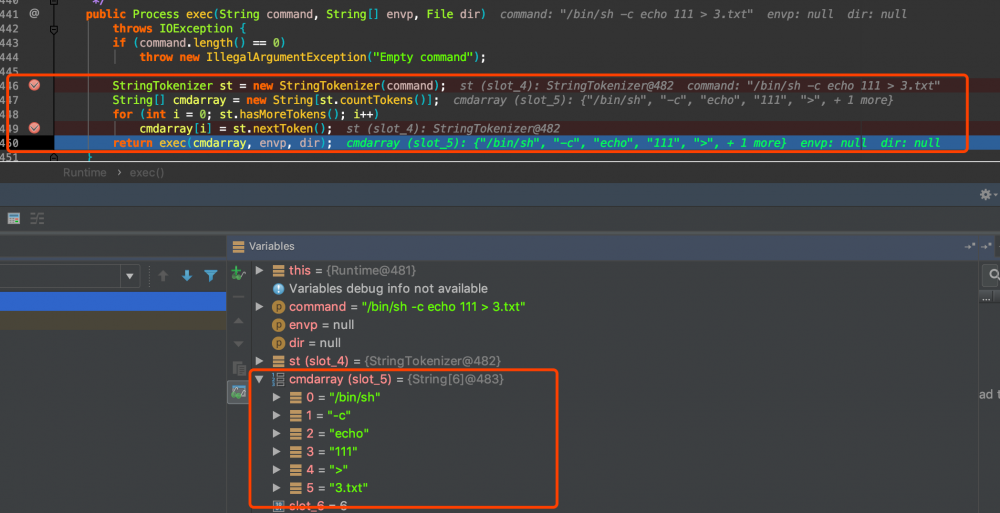The height and width of the screenshot is (513, 1000).
Task: Click Move Watch Up arrow in Variables toolbar
Action: (x=239, y=321)
